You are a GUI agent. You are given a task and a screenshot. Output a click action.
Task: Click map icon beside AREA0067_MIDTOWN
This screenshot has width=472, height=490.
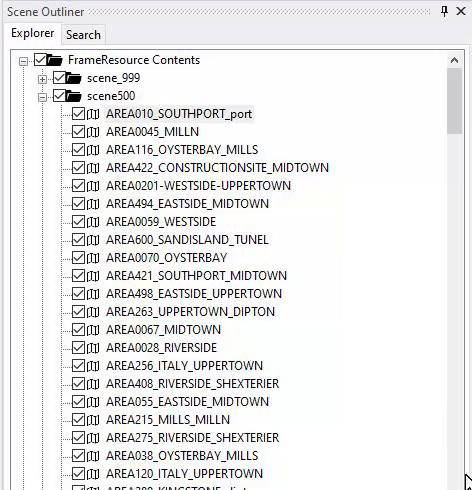(x=93, y=330)
